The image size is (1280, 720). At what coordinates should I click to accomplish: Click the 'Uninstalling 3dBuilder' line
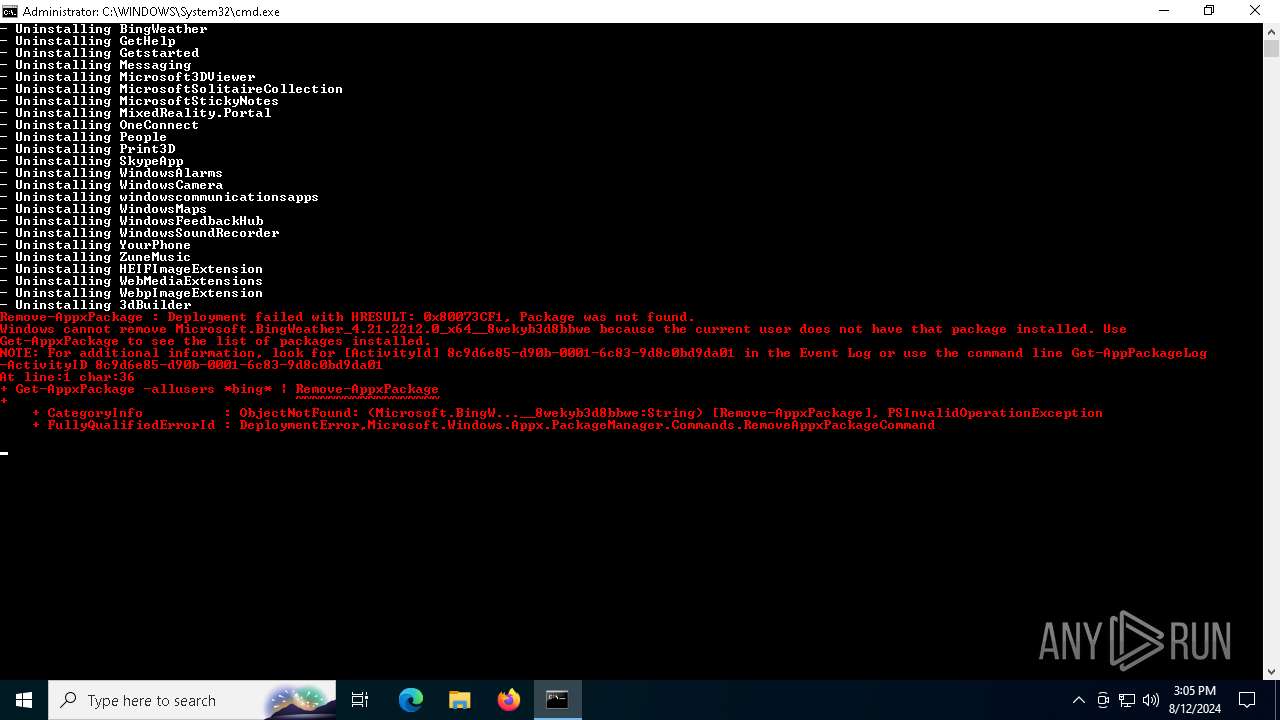[96, 305]
